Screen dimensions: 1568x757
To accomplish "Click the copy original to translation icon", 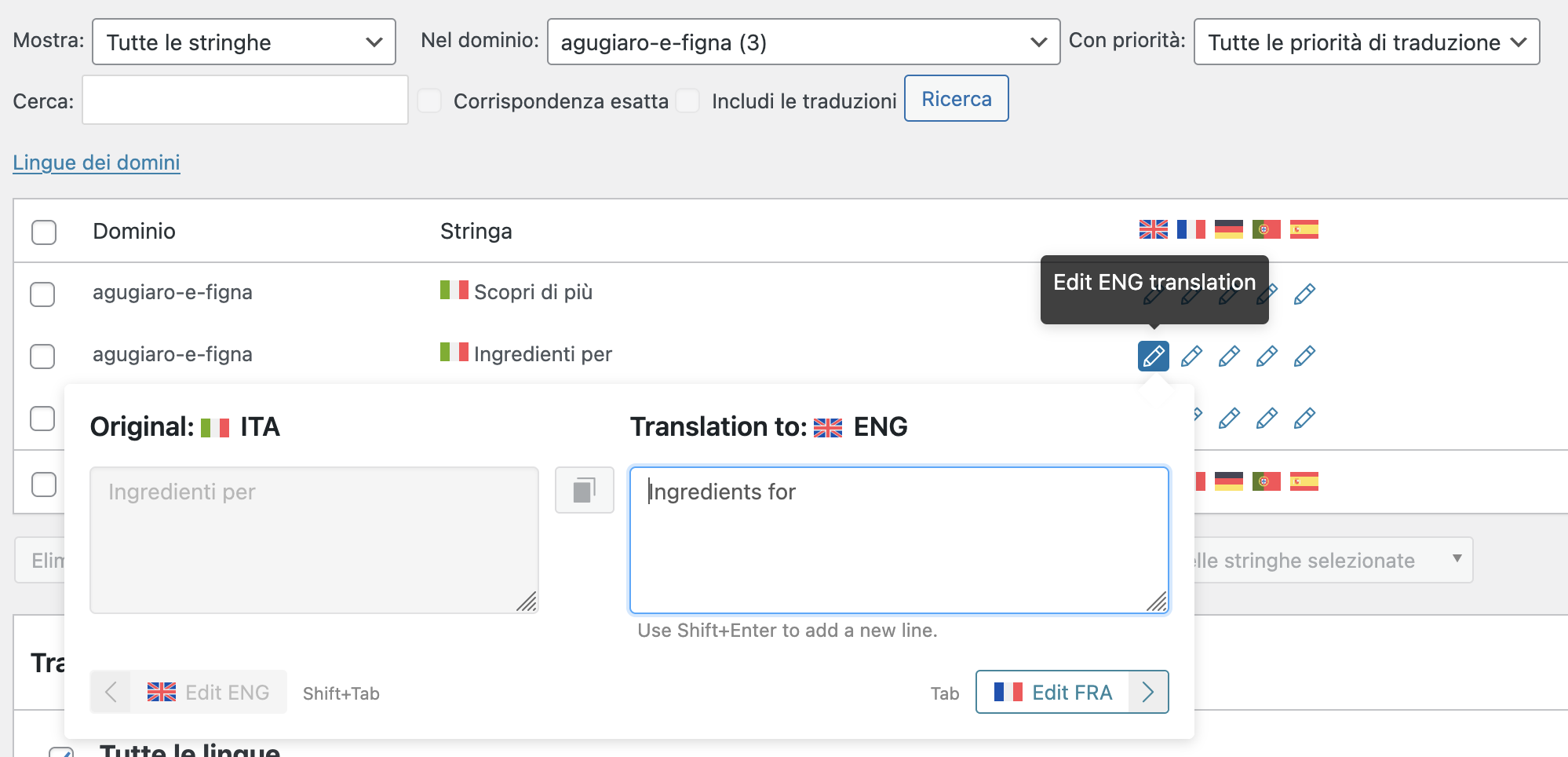I will pyautogui.click(x=584, y=491).
